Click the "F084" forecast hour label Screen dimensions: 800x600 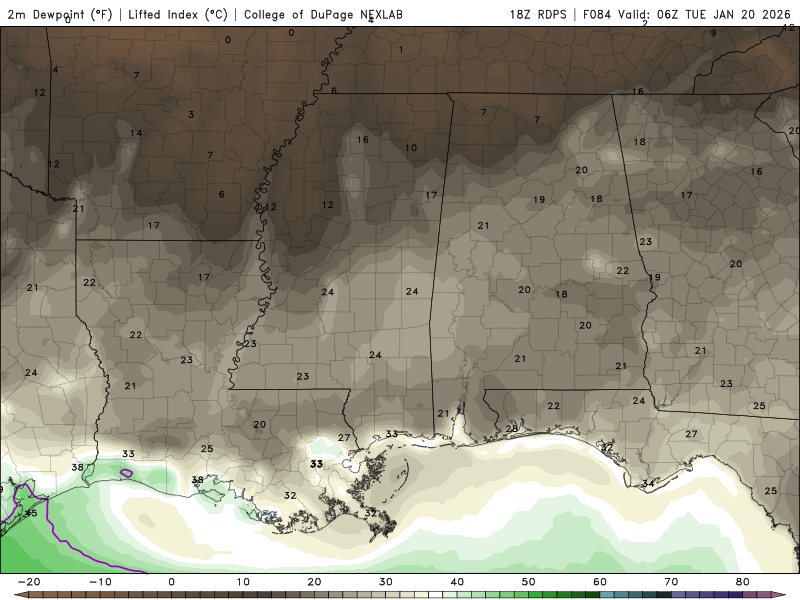pyautogui.click(x=596, y=14)
